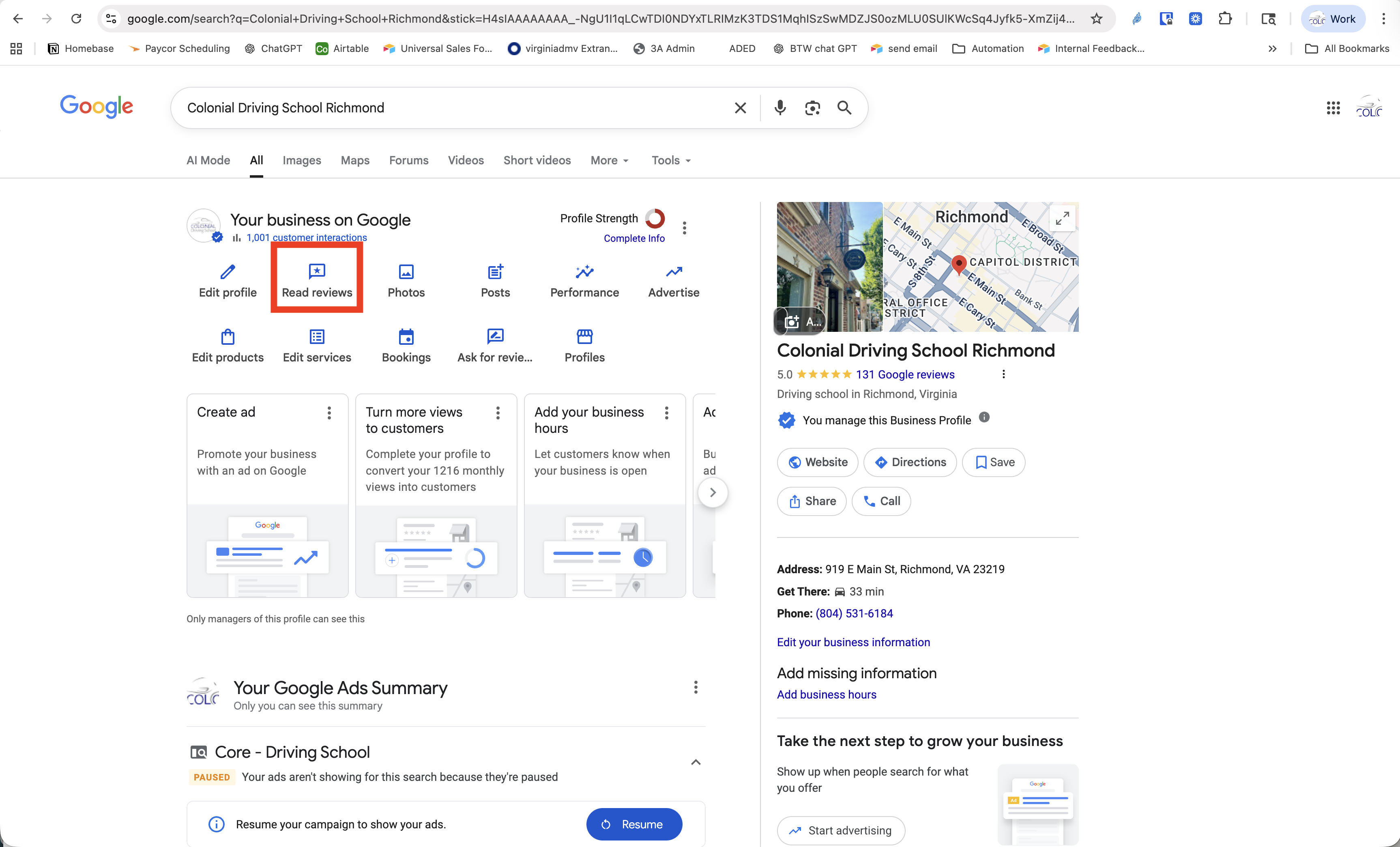Open the All Bookmarks folder
This screenshot has width=1400, height=847.
click(x=1347, y=49)
